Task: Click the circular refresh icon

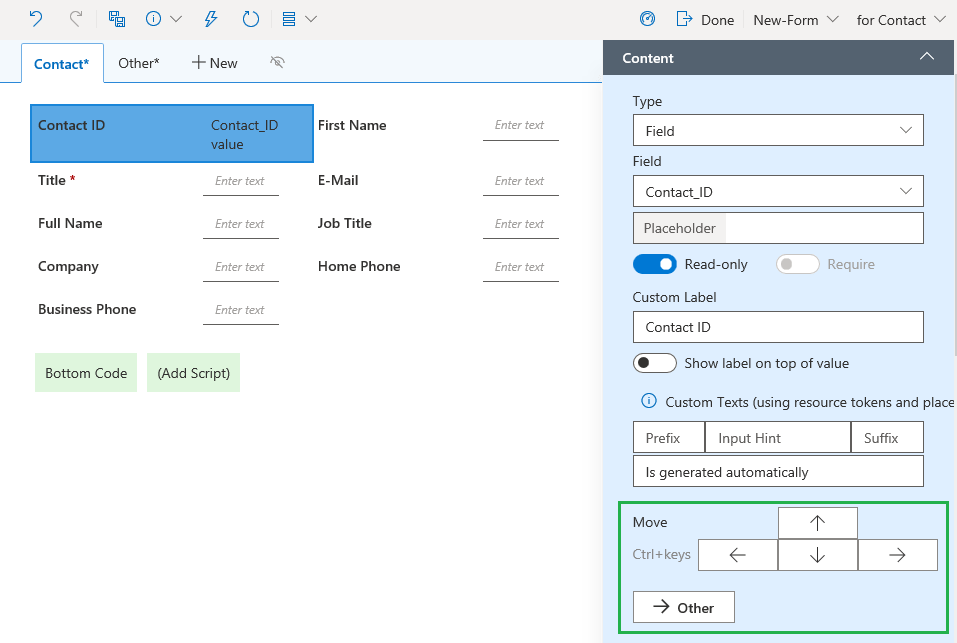Action: [x=251, y=19]
